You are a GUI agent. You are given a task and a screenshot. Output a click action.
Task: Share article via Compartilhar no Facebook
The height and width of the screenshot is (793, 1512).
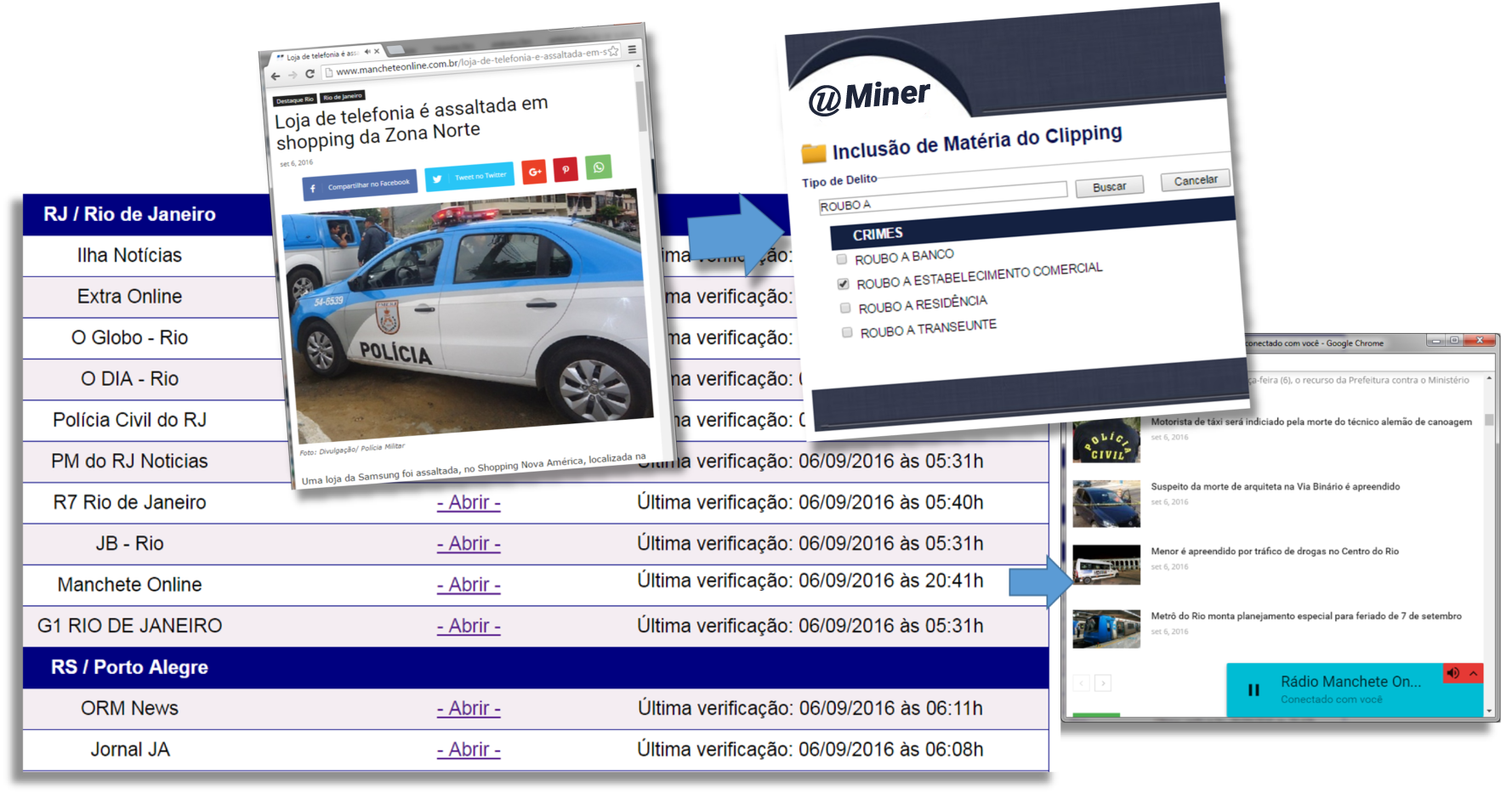click(360, 184)
